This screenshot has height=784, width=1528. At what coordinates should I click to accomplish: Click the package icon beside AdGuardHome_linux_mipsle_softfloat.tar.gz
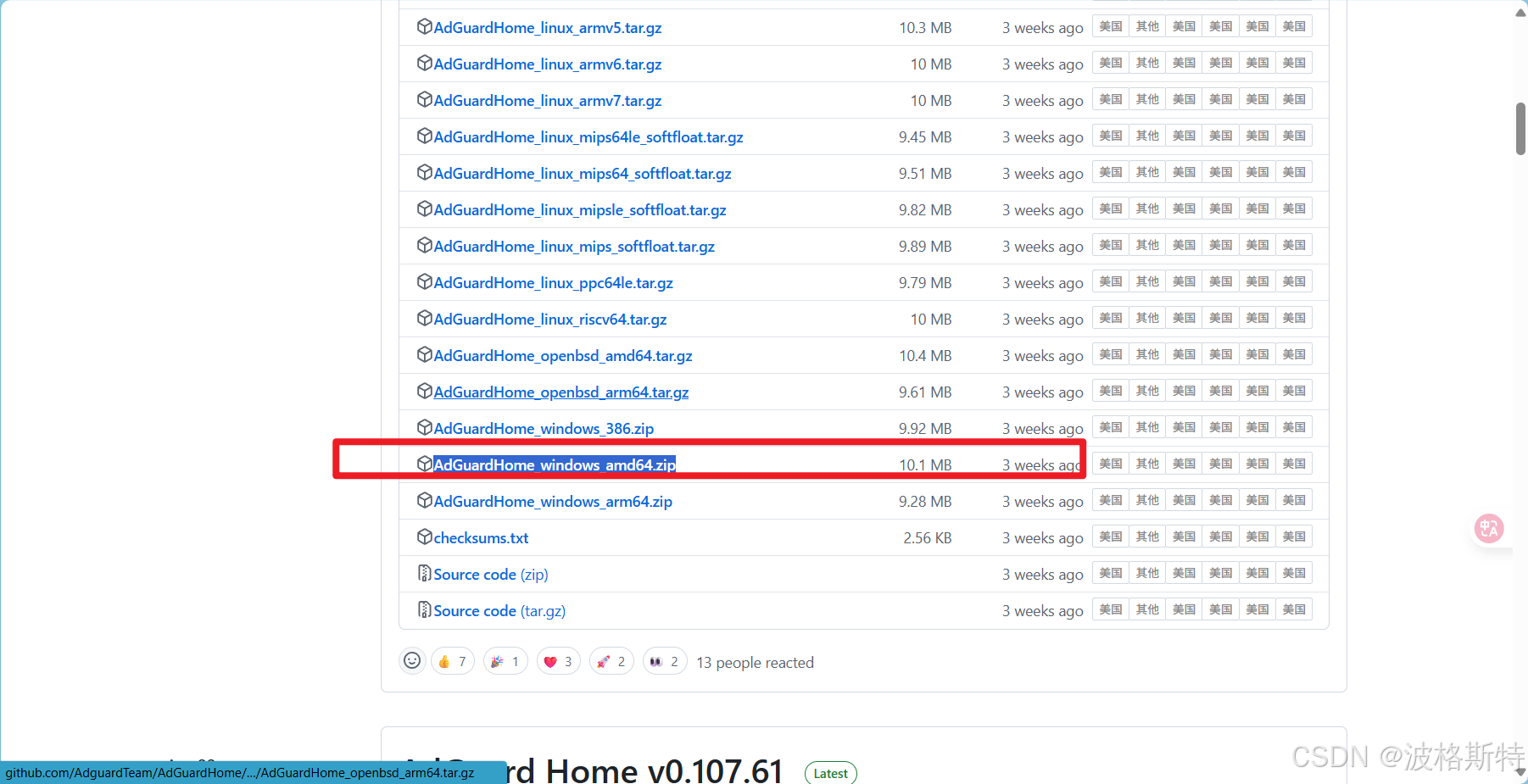tap(425, 209)
